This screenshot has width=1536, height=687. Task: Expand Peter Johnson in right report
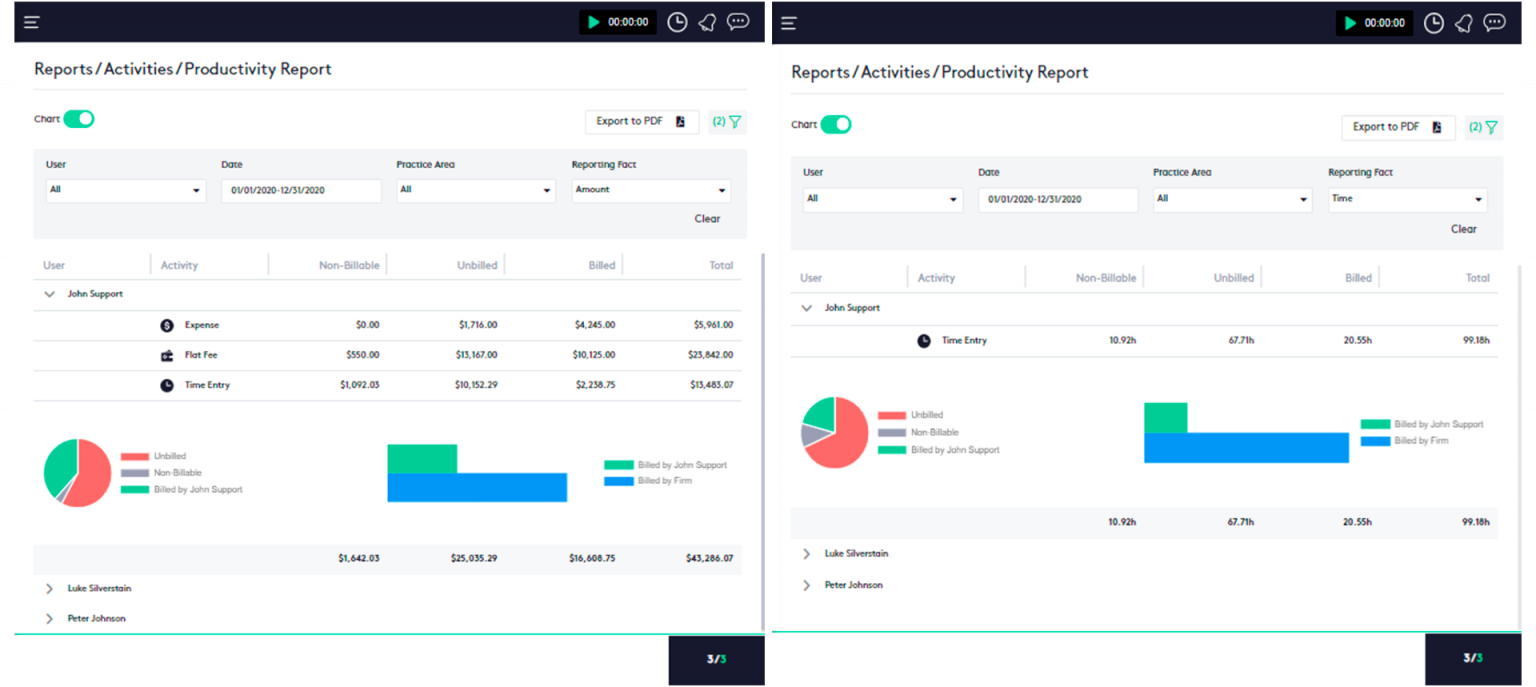pyautogui.click(x=806, y=585)
